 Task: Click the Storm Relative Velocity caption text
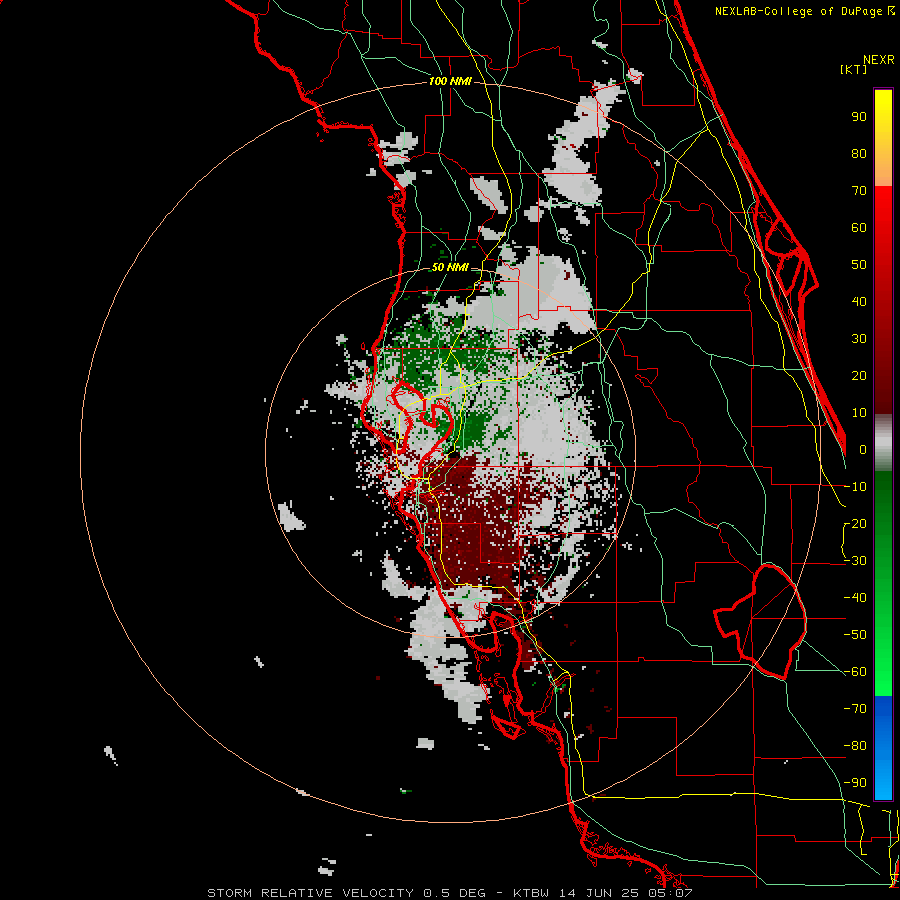449,893
